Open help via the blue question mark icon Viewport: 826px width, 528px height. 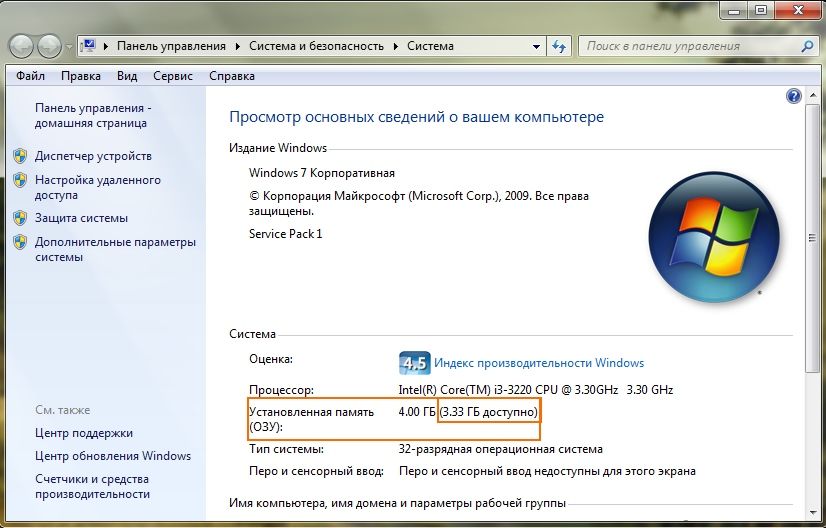click(794, 96)
